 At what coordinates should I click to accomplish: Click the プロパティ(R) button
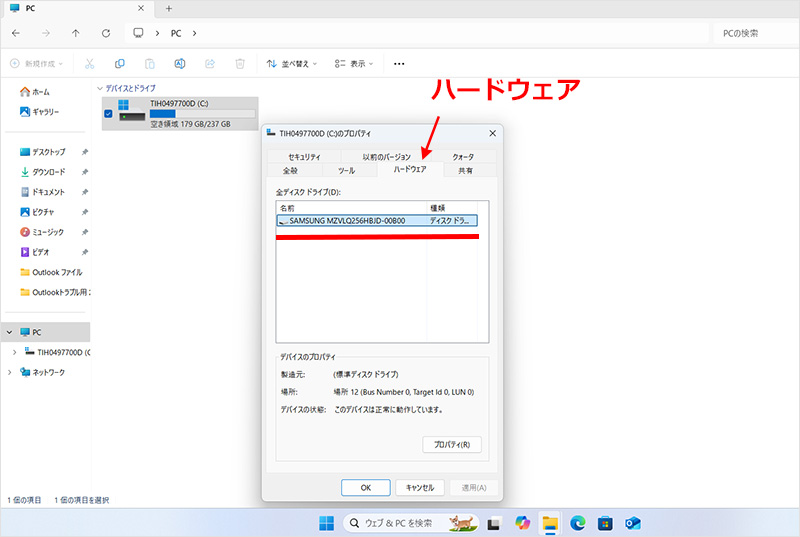tap(452, 444)
